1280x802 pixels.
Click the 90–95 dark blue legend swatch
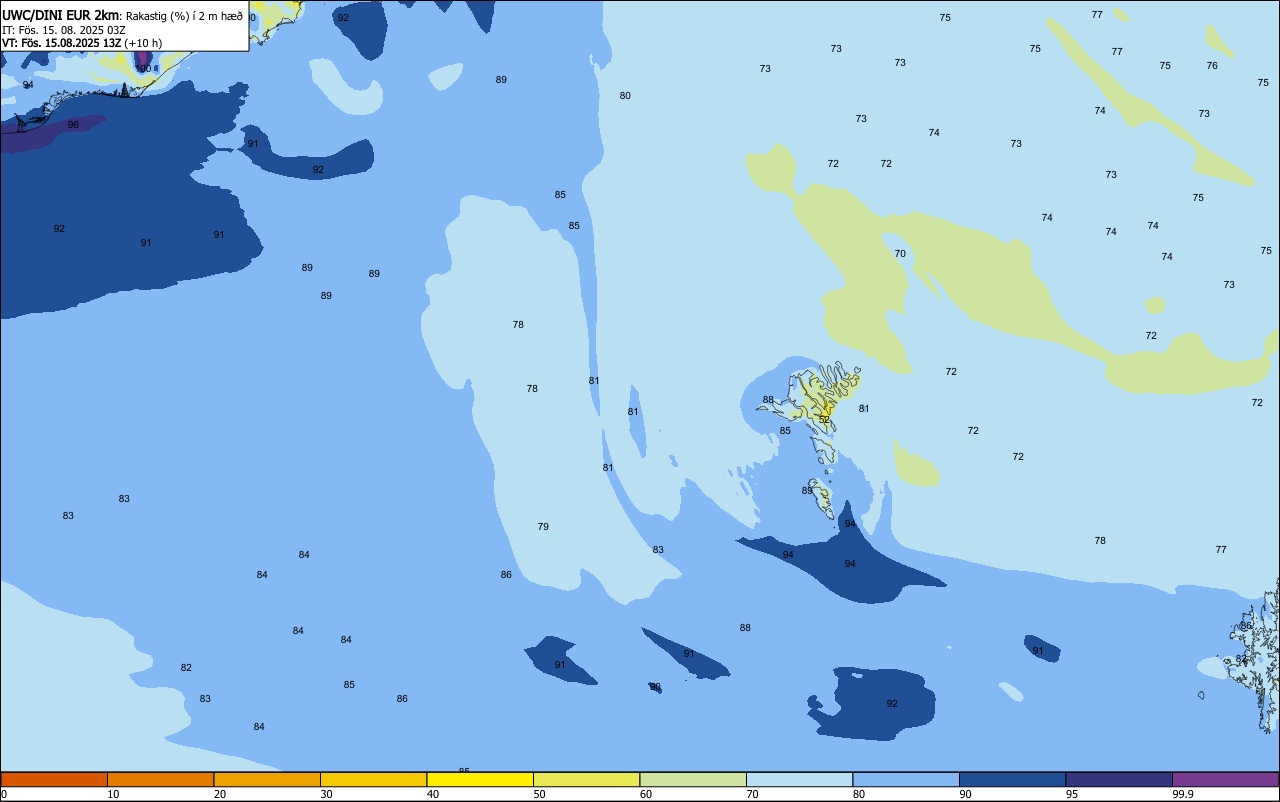point(1012,779)
